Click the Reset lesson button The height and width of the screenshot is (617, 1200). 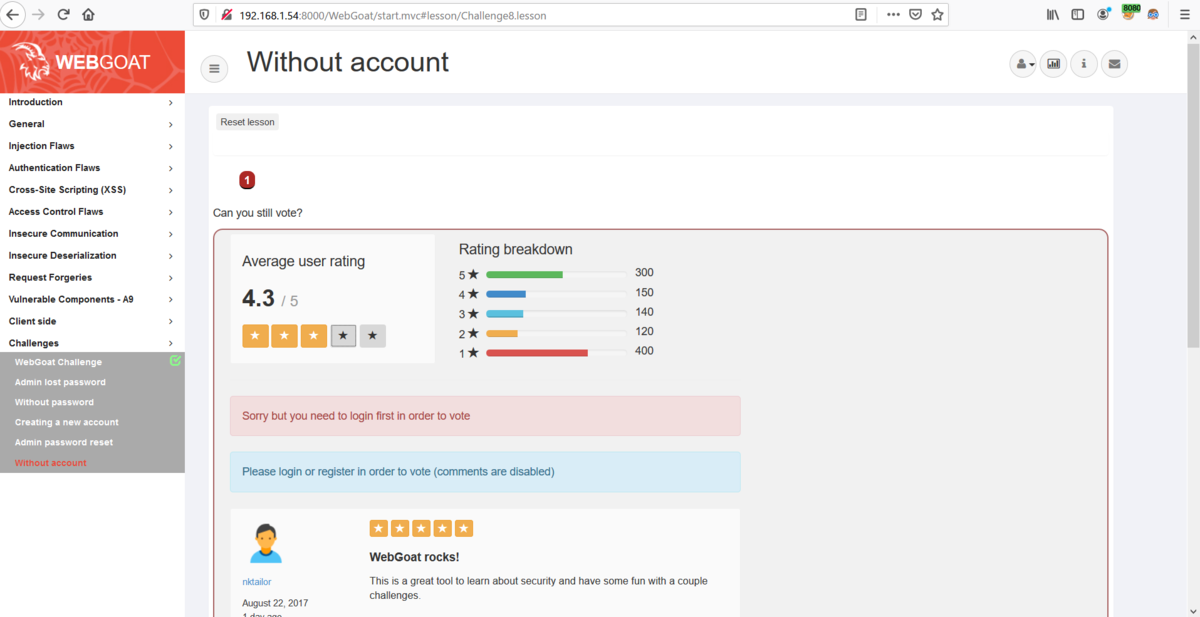click(247, 122)
